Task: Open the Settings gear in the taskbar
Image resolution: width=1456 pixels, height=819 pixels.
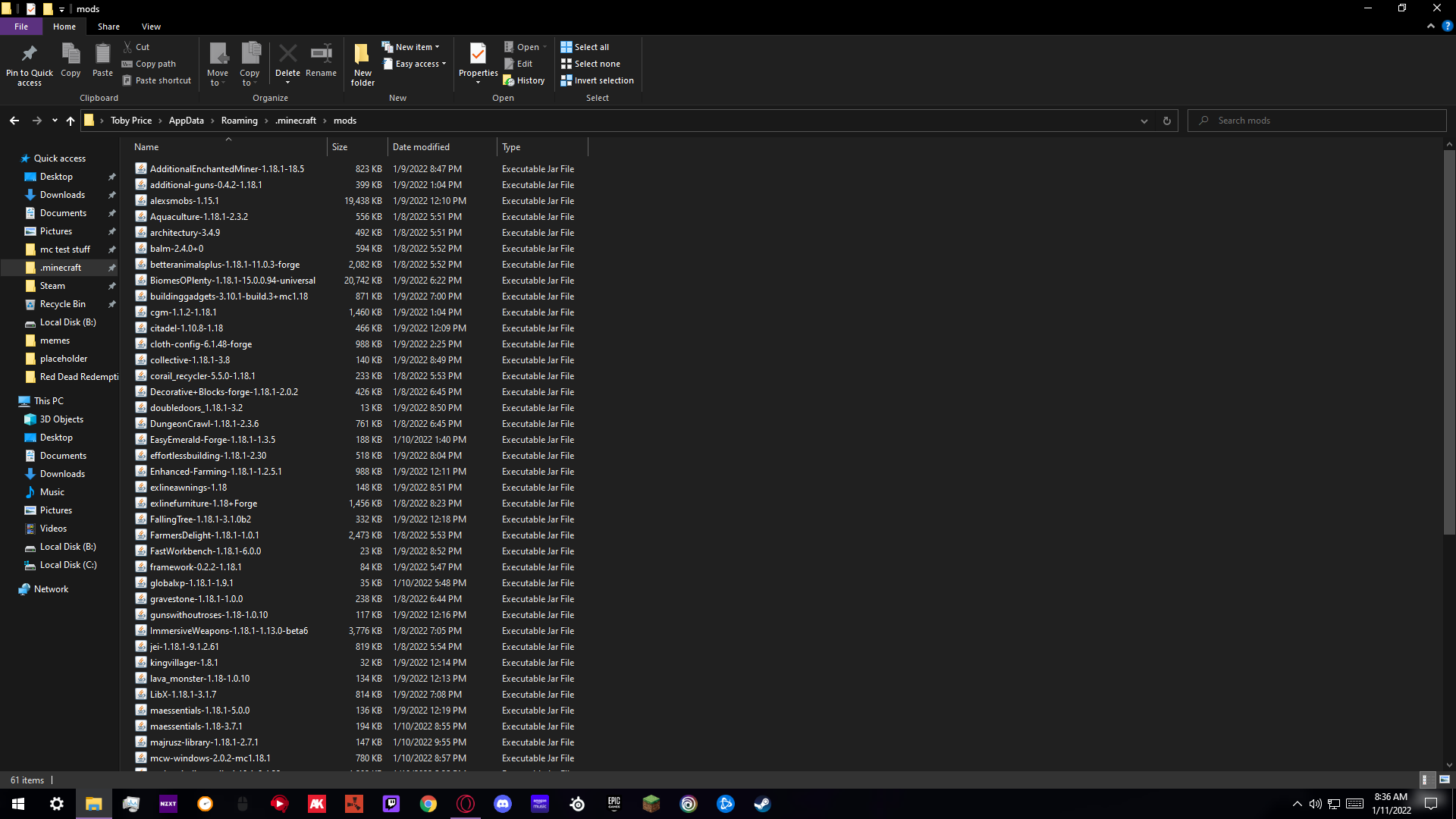Action: [57, 804]
